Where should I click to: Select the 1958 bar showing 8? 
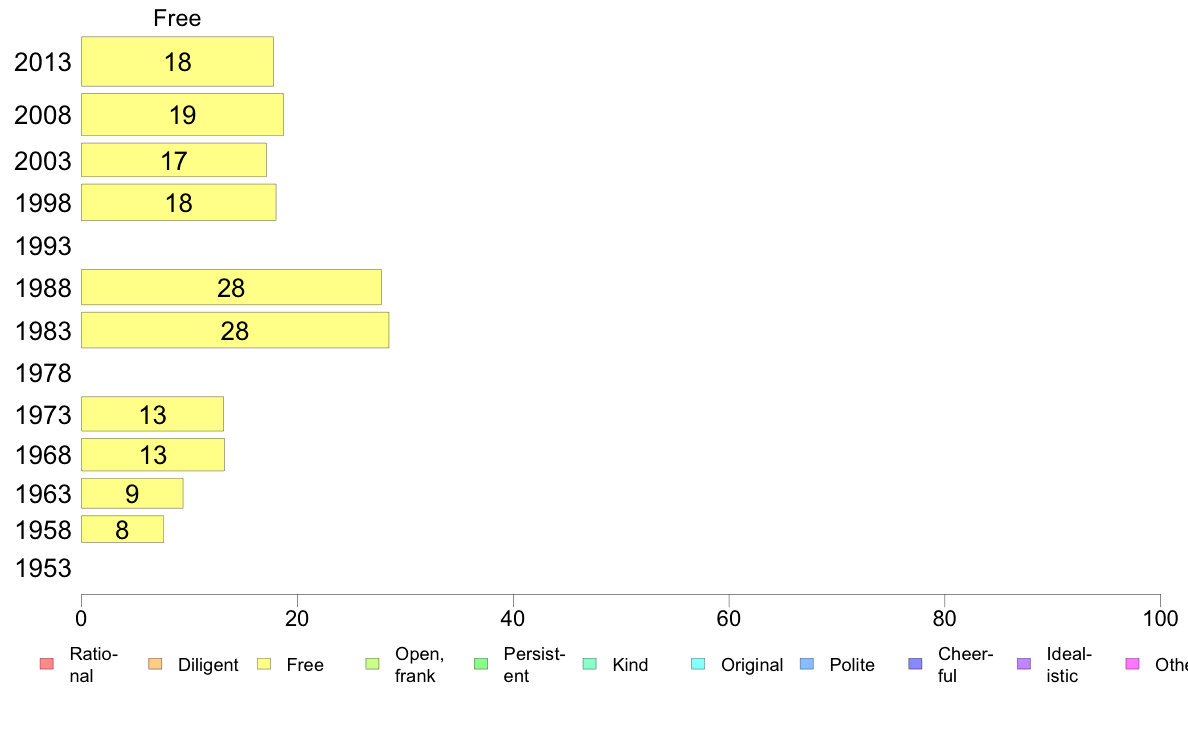coord(122,529)
